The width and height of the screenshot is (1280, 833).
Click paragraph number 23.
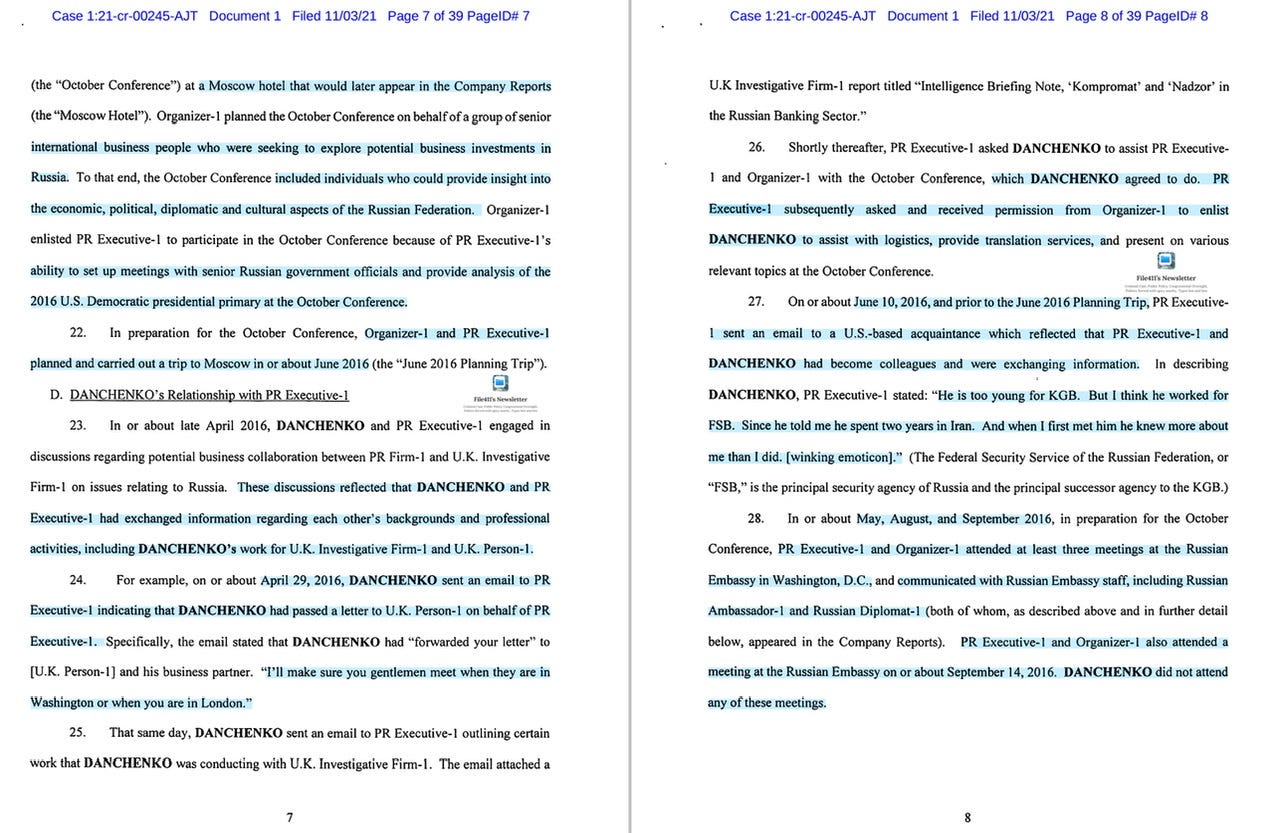tap(77, 425)
